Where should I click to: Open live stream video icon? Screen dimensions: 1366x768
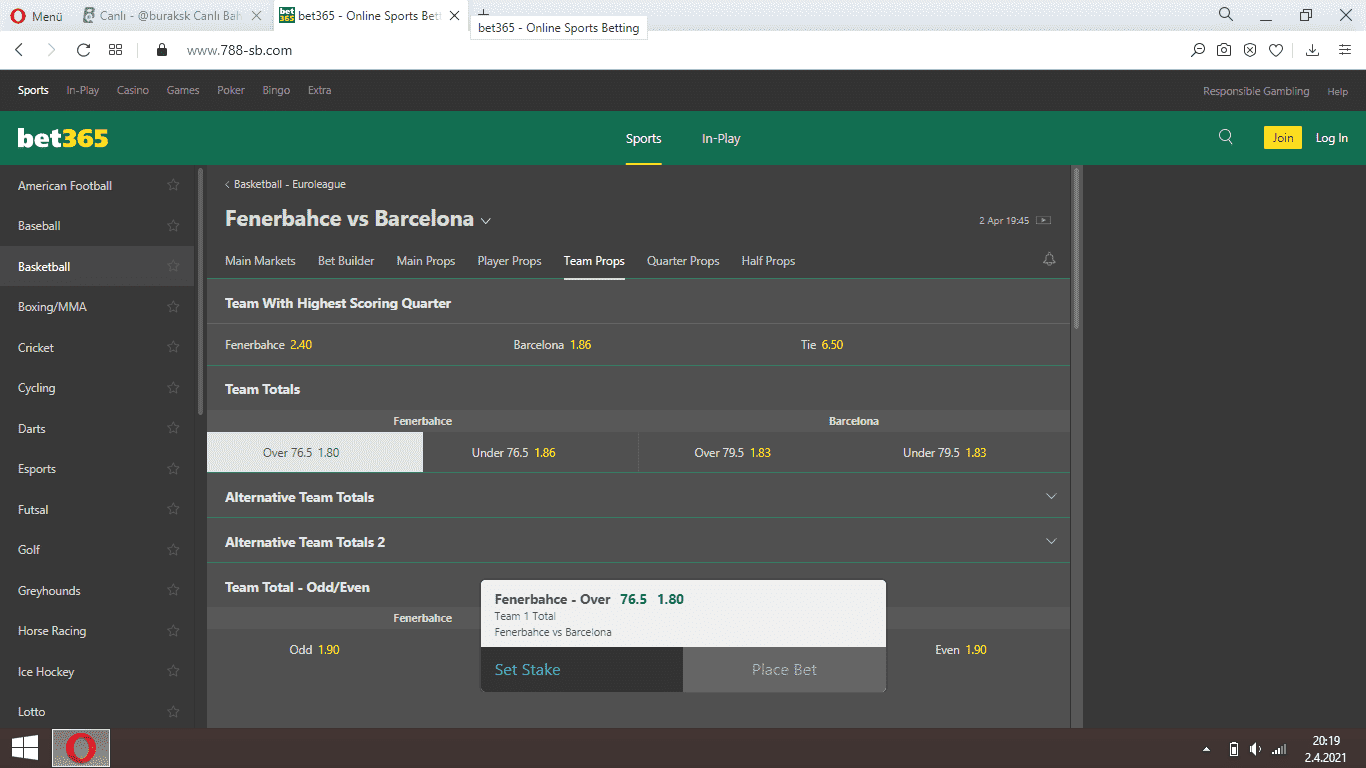(1043, 220)
